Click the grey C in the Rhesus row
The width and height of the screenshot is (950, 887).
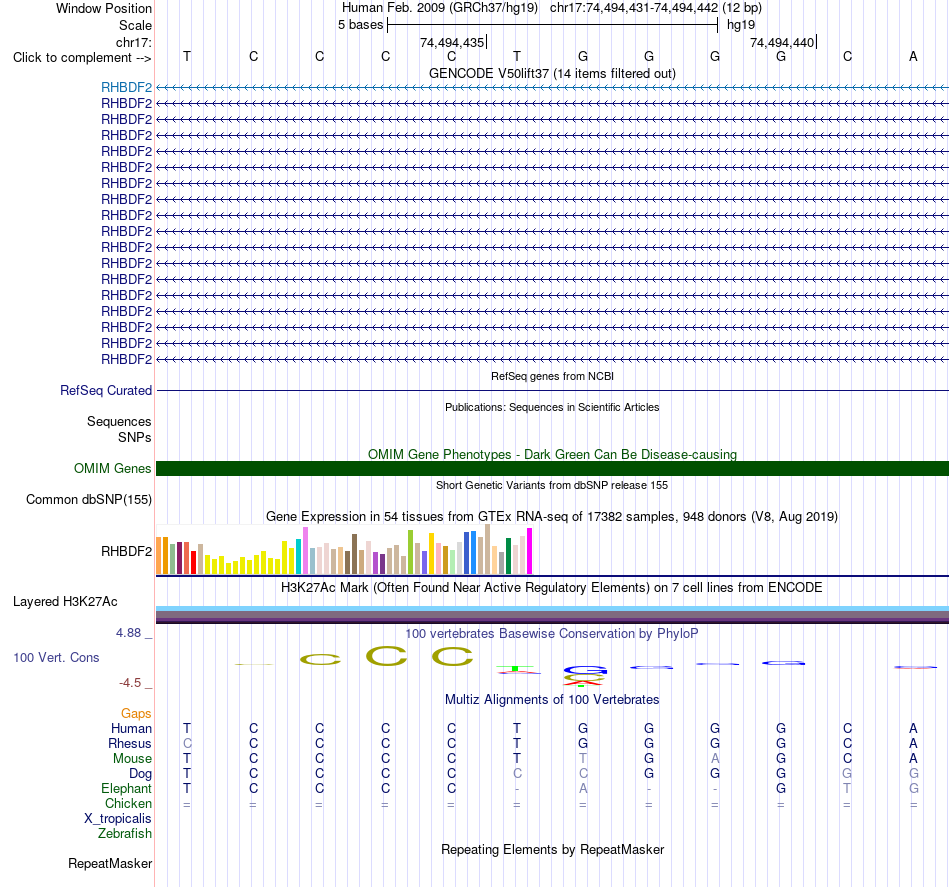[x=187, y=743]
